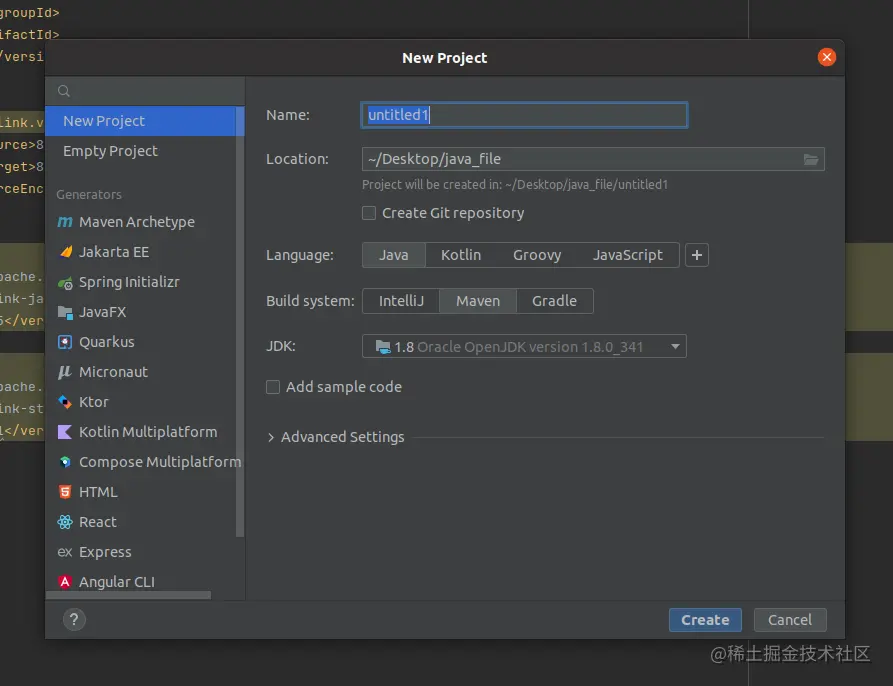Click the Micronaut mu icon
893x686 pixels.
(x=65, y=372)
